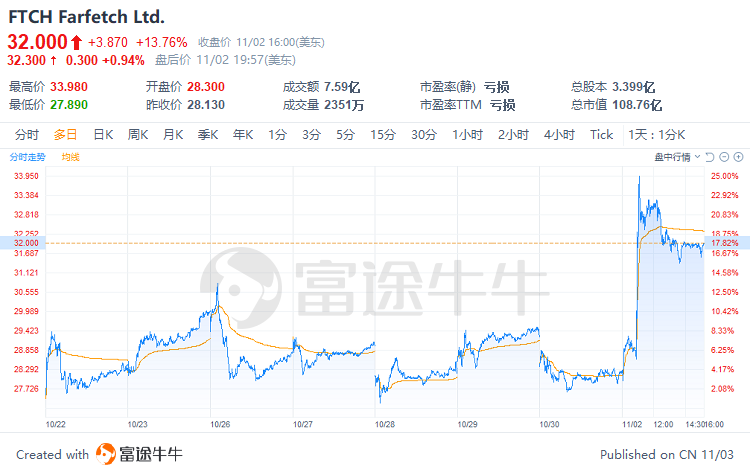This screenshot has width=750, height=475.
Task: Click the 昨收价 28.130 value
Action: point(206,105)
